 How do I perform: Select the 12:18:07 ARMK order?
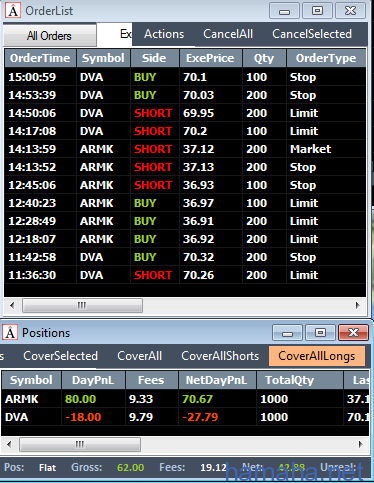point(185,239)
